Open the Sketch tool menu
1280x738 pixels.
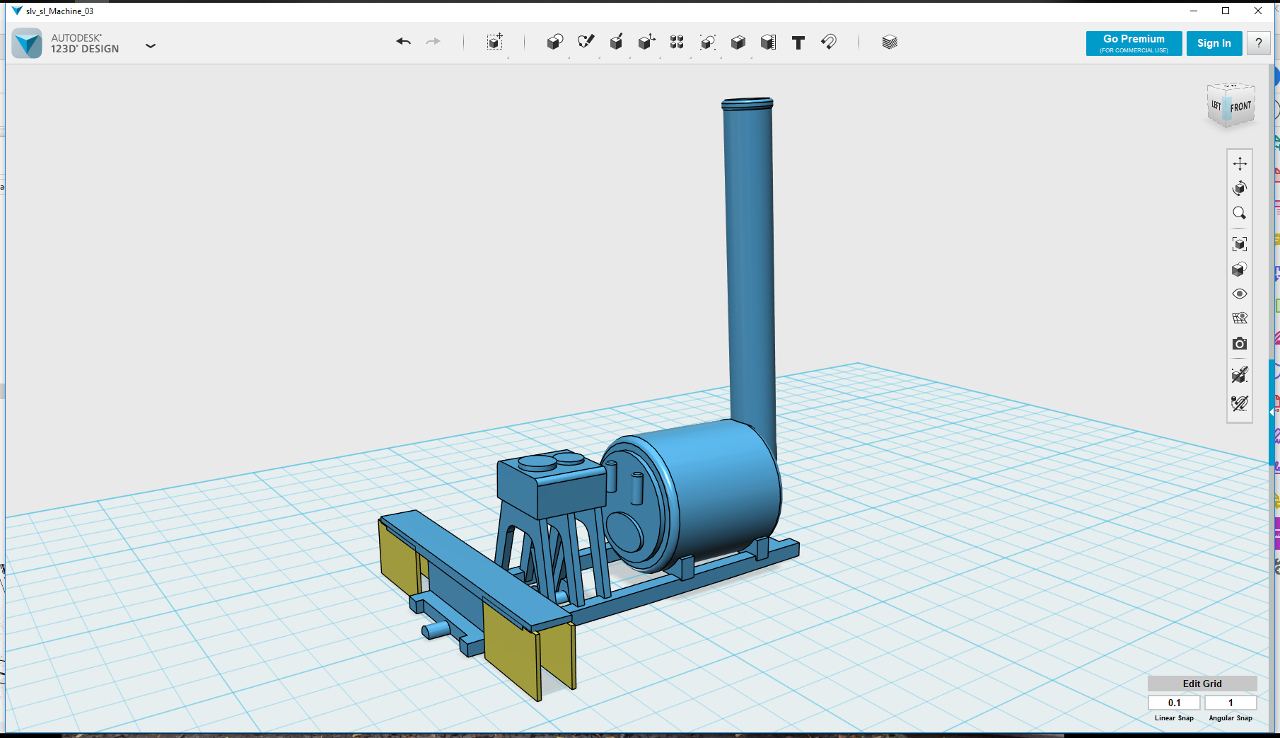click(586, 42)
